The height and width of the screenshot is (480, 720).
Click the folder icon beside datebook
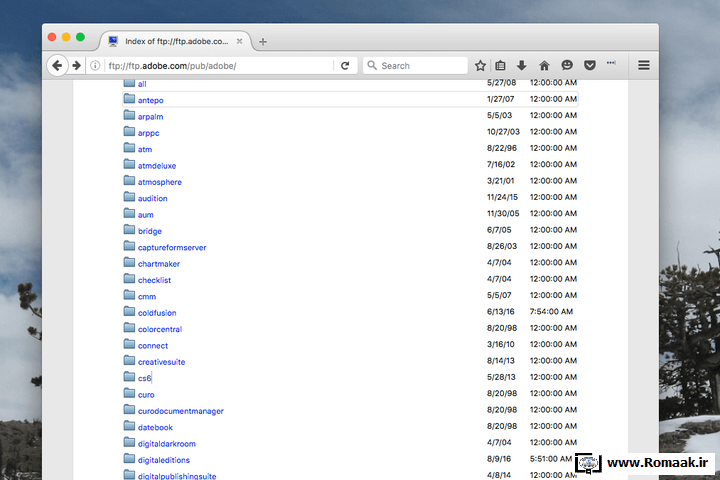click(129, 426)
